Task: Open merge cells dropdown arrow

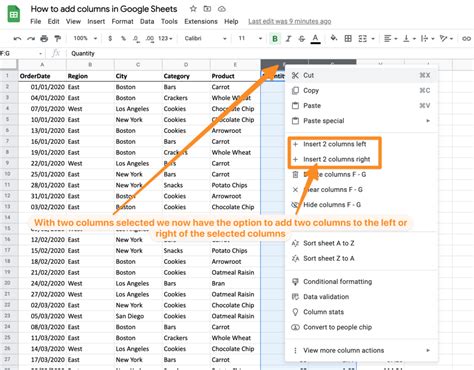Action: 373,39
